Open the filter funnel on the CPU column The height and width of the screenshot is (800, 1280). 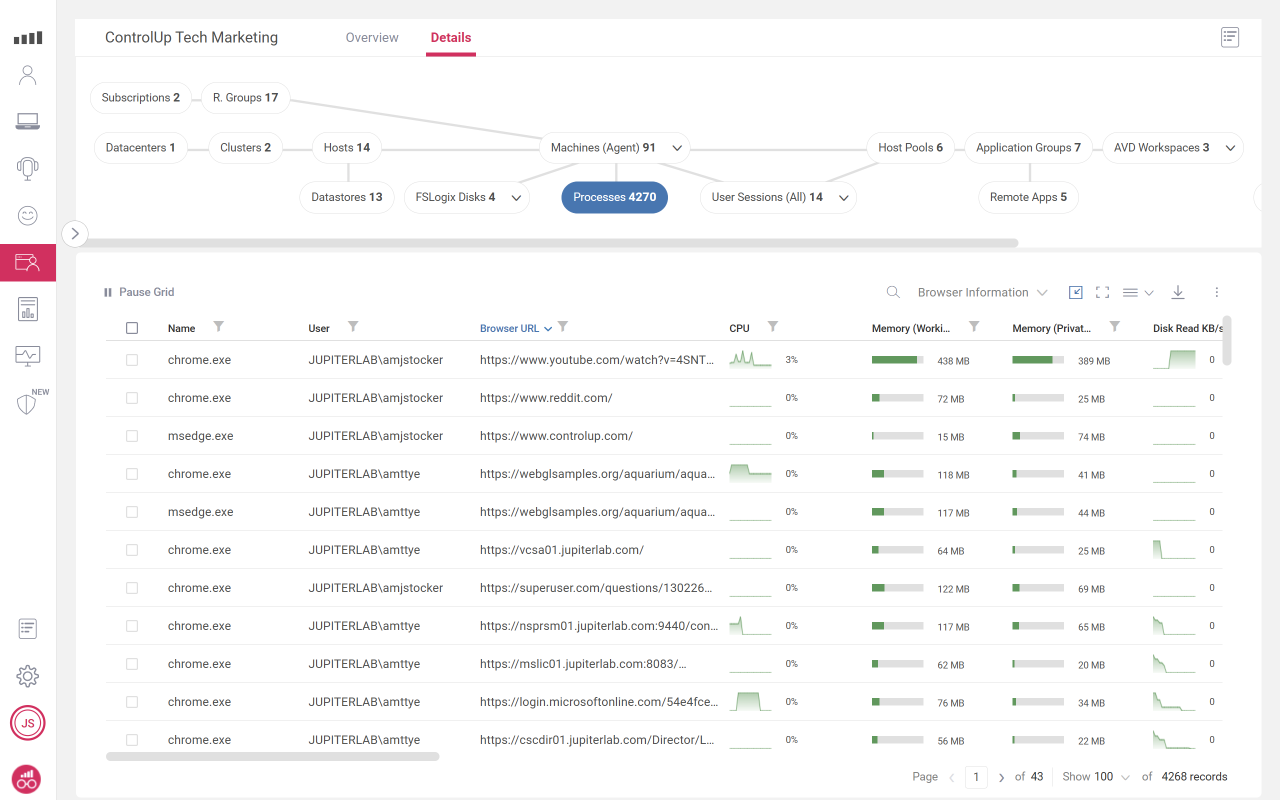(772, 327)
